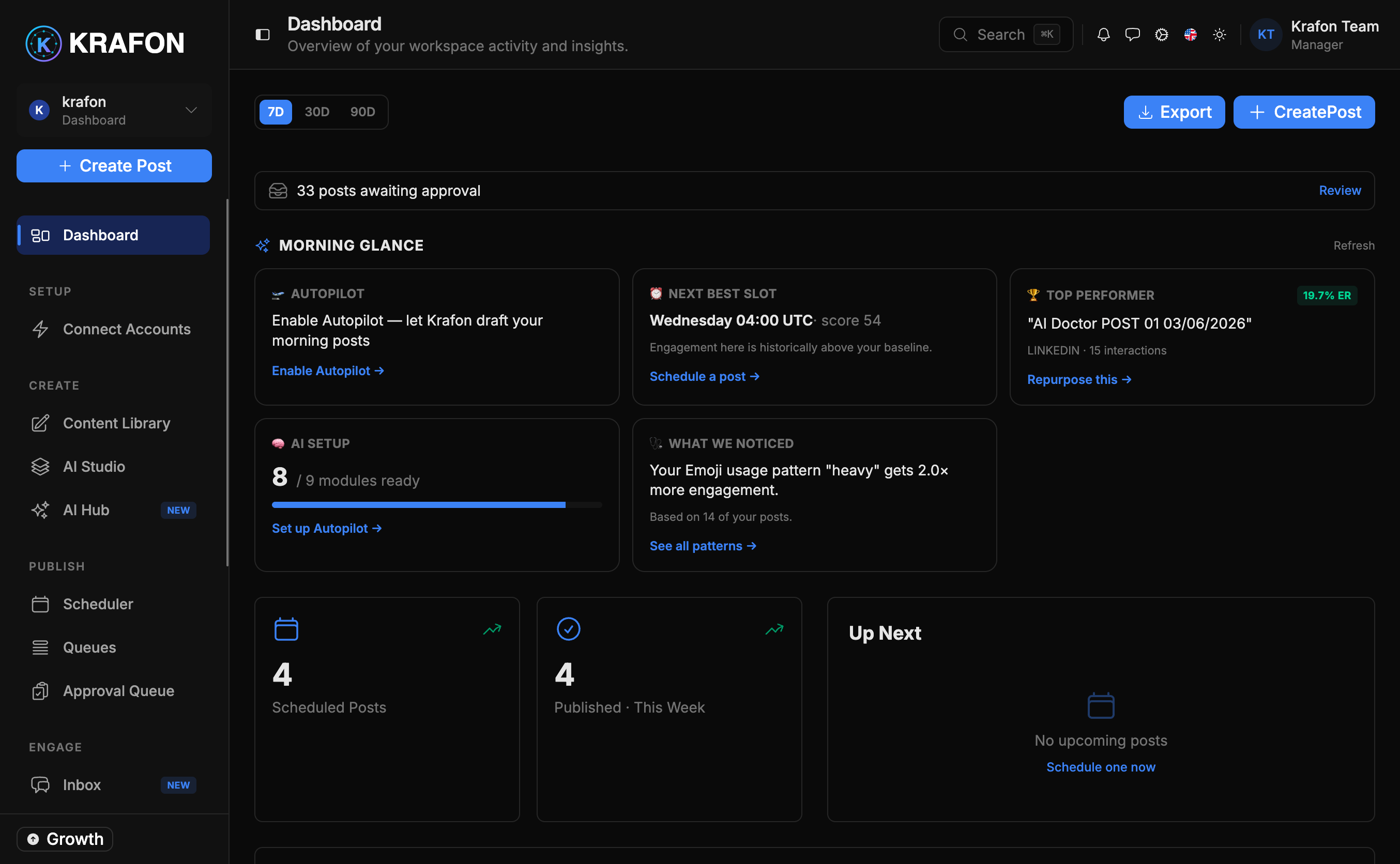1400x864 pixels.
Task: Open AI Hub in sidebar
Action: (x=113, y=510)
